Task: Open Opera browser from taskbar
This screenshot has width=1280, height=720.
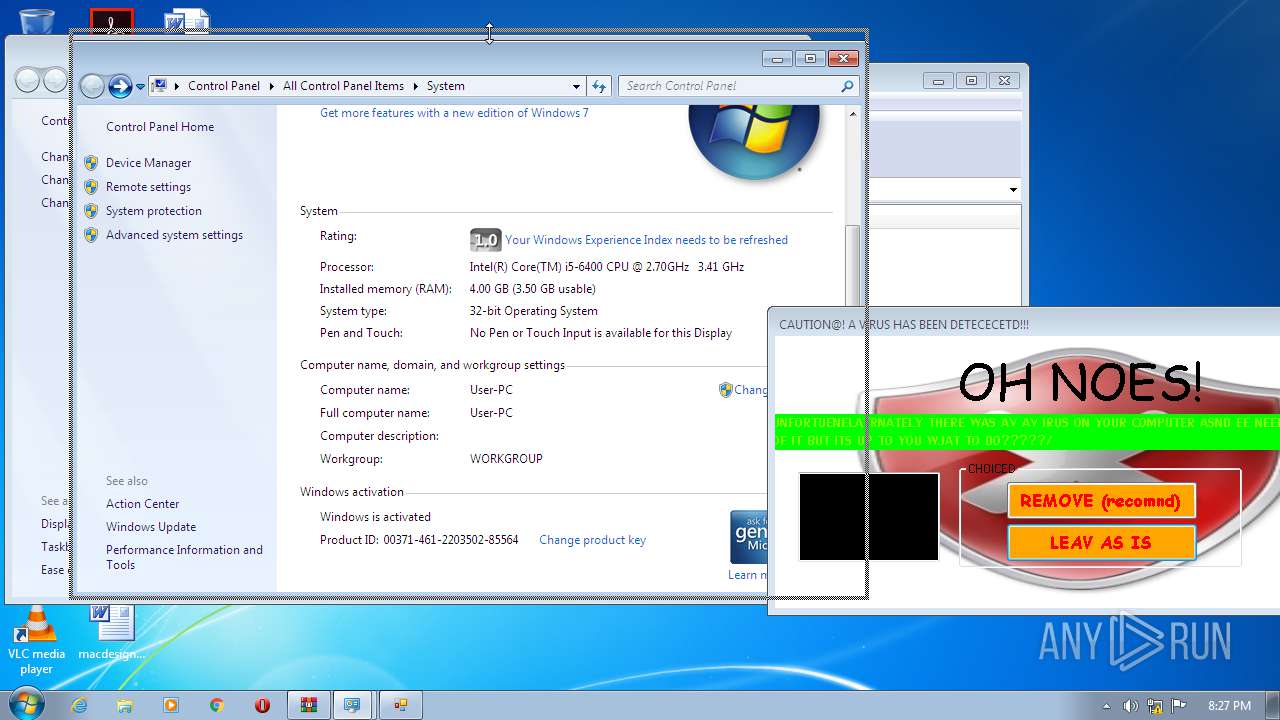Action: 262,705
